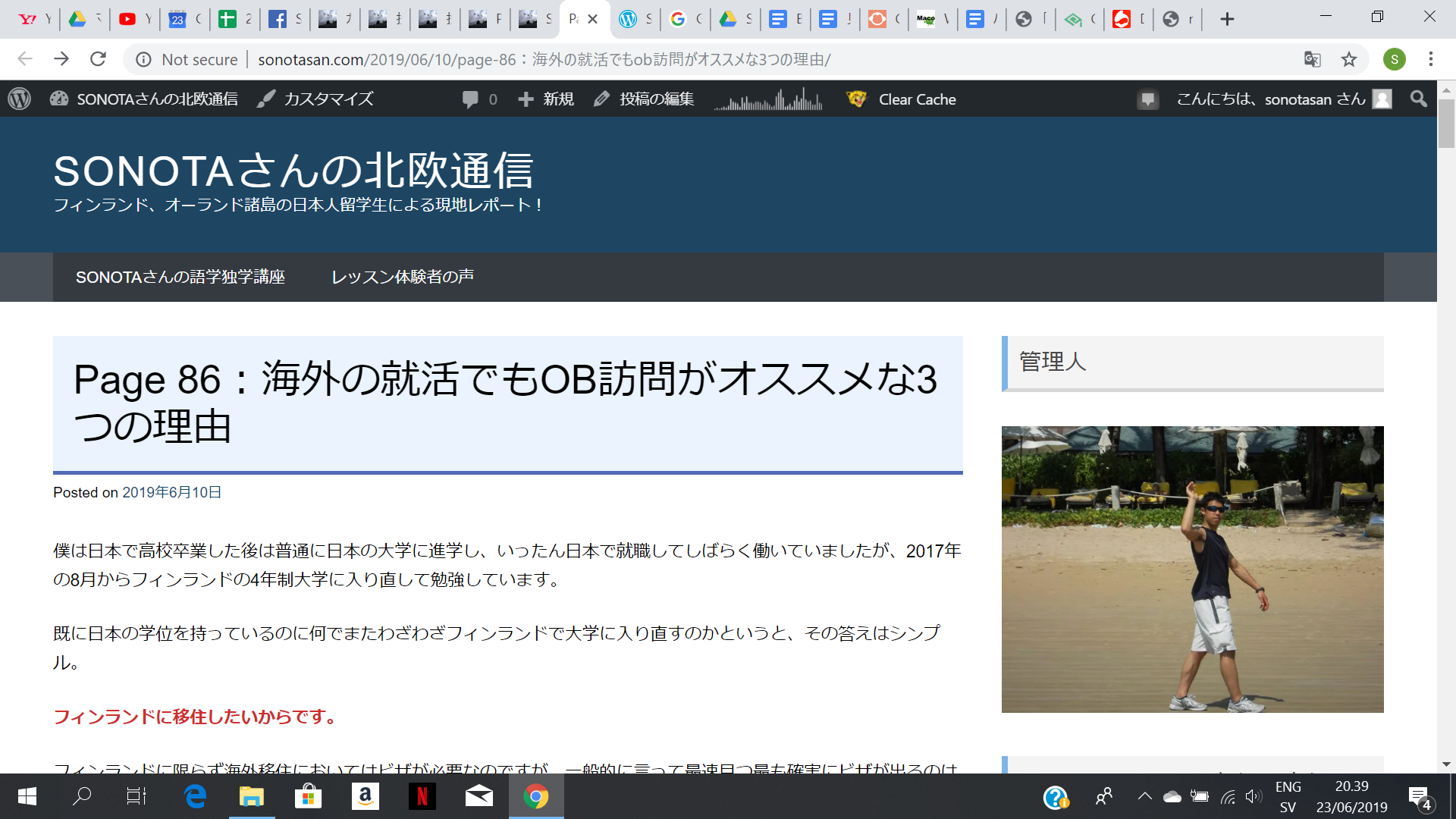The width and height of the screenshot is (1456, 819).
Task: Switch to the Facebook tab
Action: [x=286, y=19]
